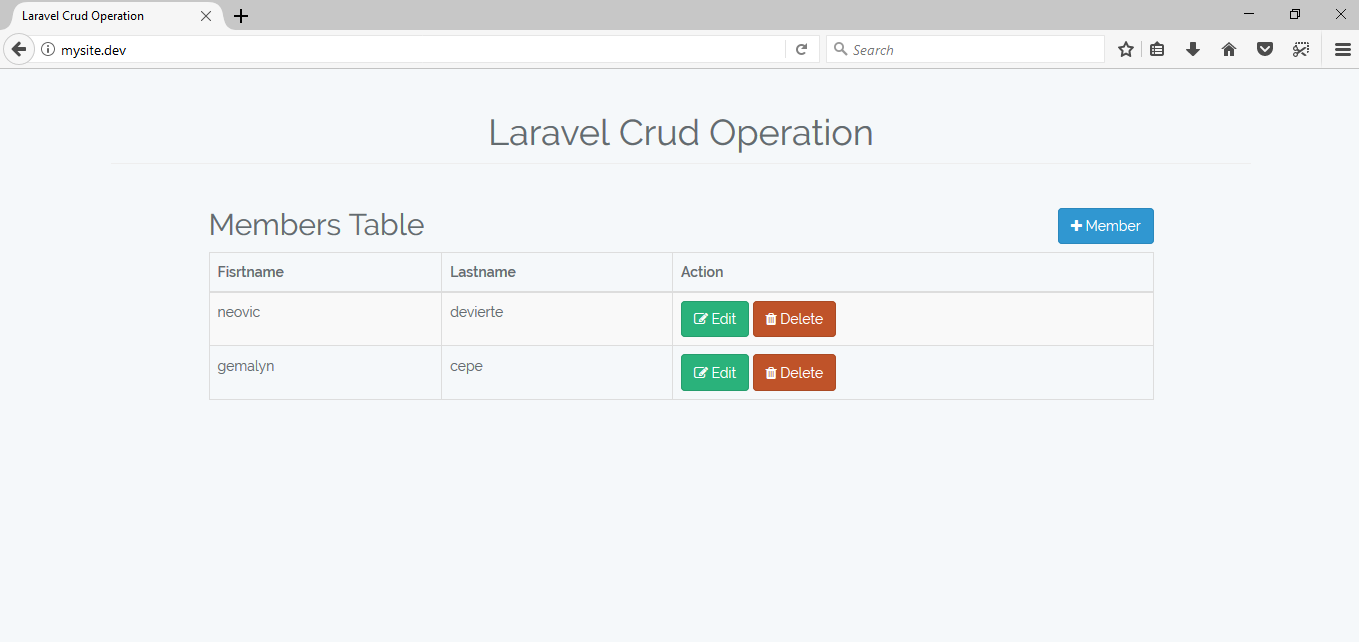This screenshot has height=642, width=1359.
Task: Delete the gemalyn cepe member
Action: pos(794,373)
